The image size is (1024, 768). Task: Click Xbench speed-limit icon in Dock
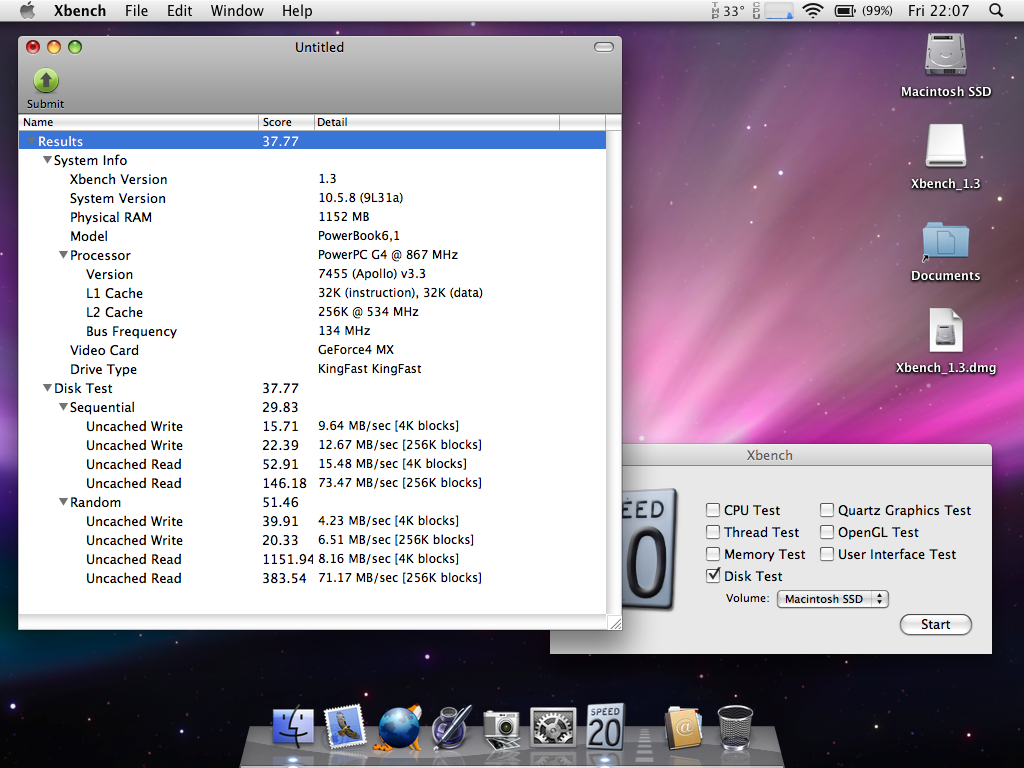605,726
